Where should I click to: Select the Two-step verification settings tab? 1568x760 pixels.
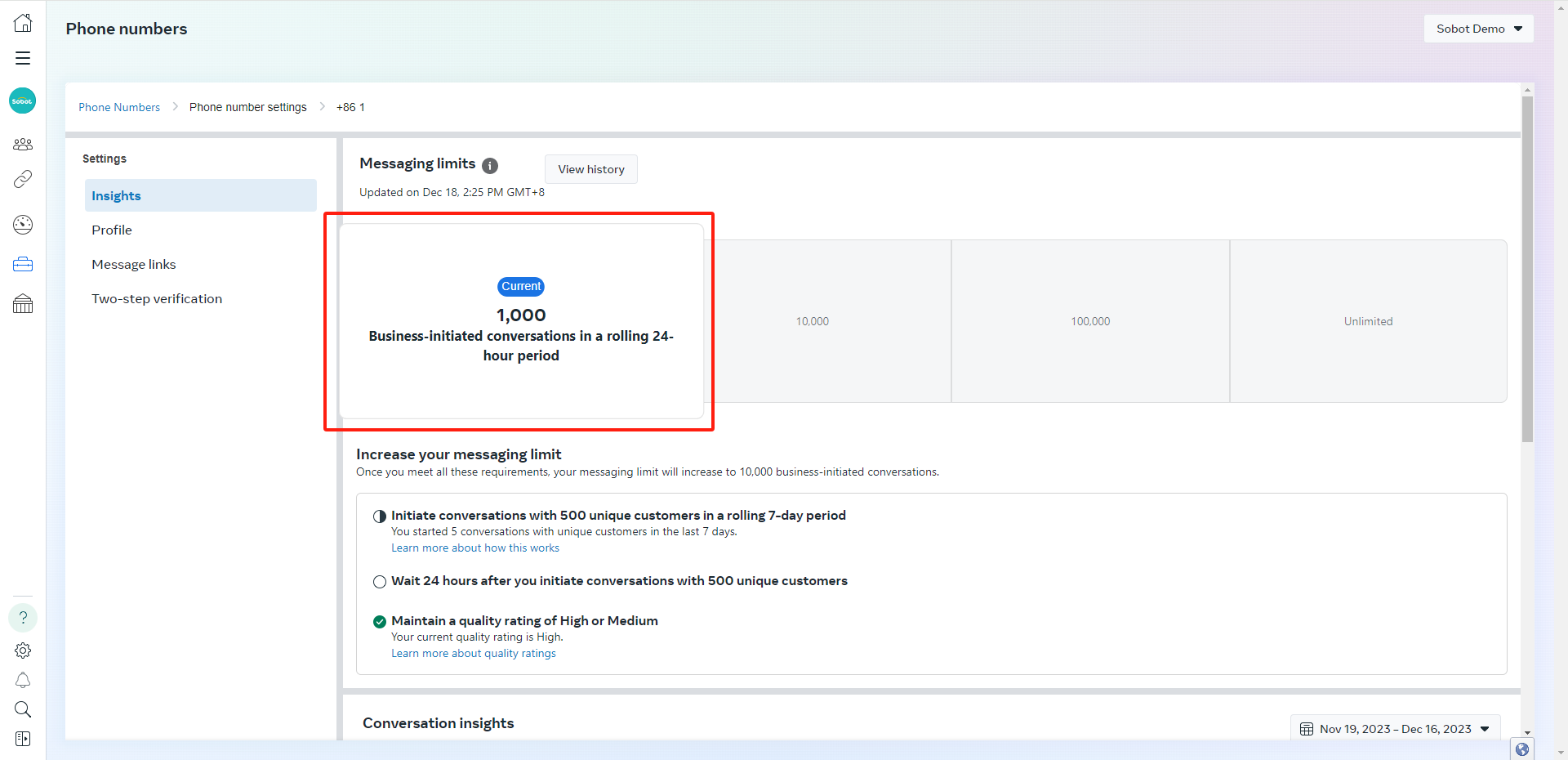point(201,298)
